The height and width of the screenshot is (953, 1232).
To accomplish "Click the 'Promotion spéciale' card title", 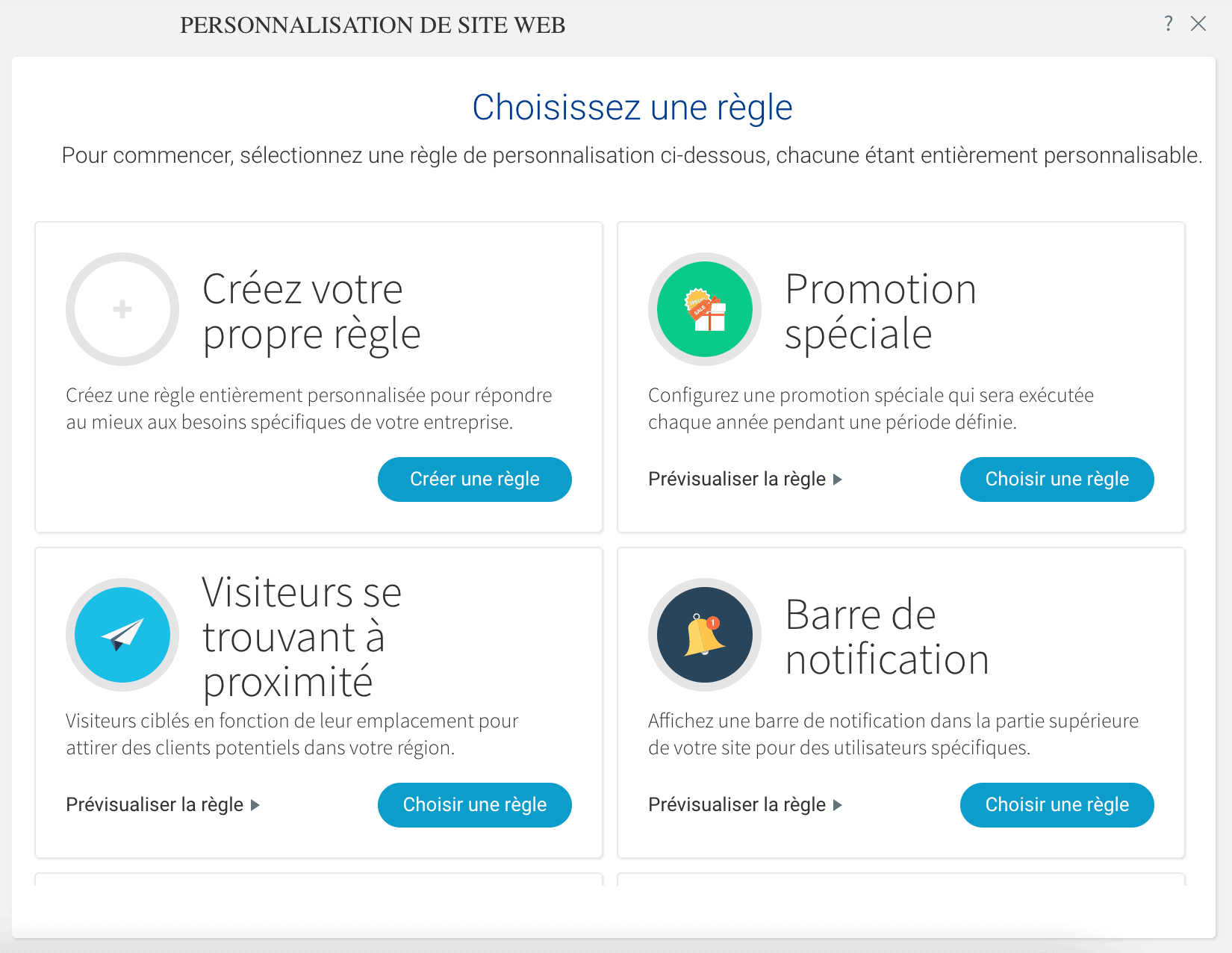I will [881, 311].
